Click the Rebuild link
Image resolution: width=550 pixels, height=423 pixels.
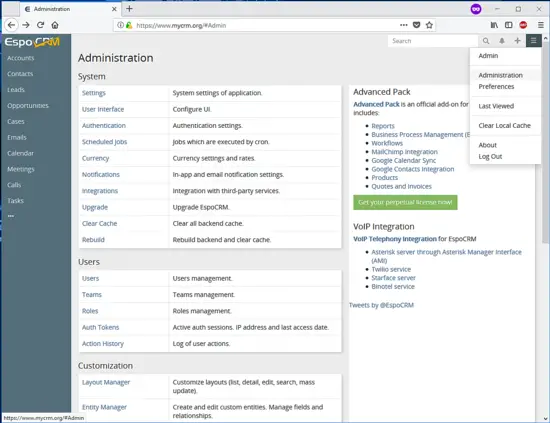93,240
